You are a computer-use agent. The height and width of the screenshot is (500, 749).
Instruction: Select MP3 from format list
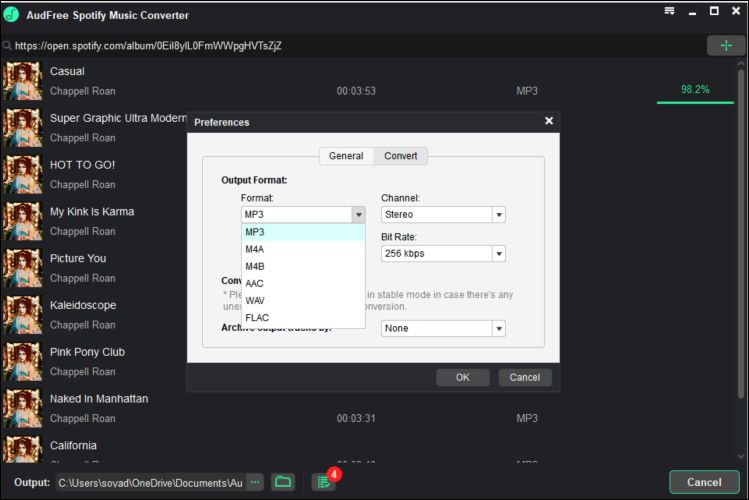coord(303,232)
